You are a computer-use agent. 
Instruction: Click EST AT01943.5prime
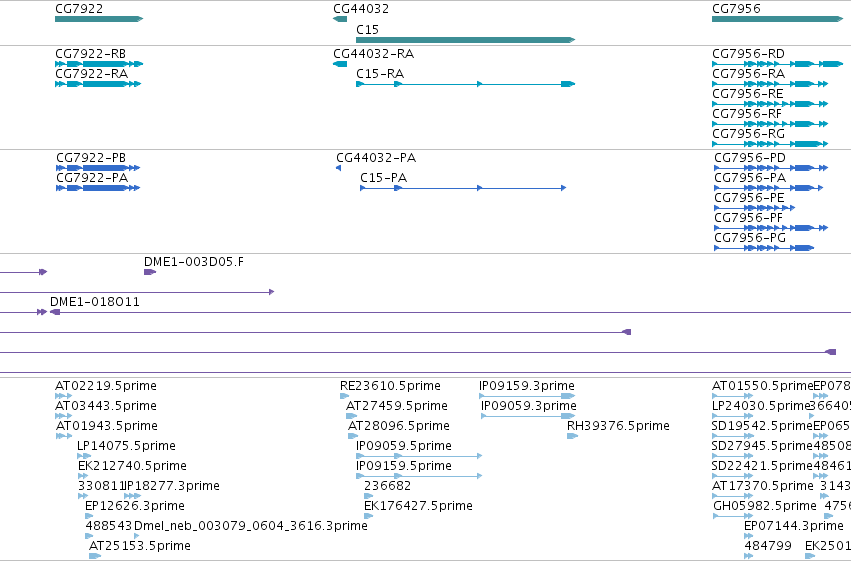point(107,426)
